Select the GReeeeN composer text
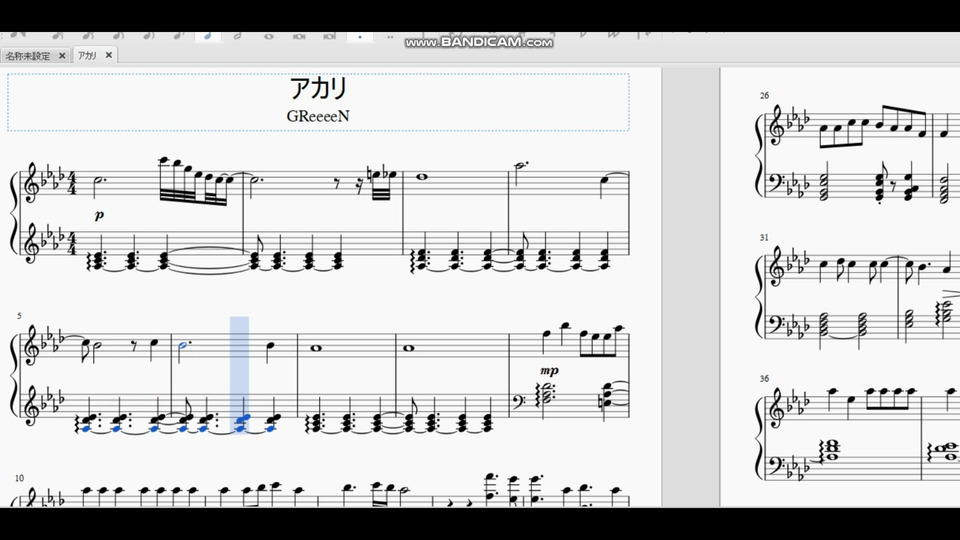This screenshot has height=540, width=960. tap(318, 116)
